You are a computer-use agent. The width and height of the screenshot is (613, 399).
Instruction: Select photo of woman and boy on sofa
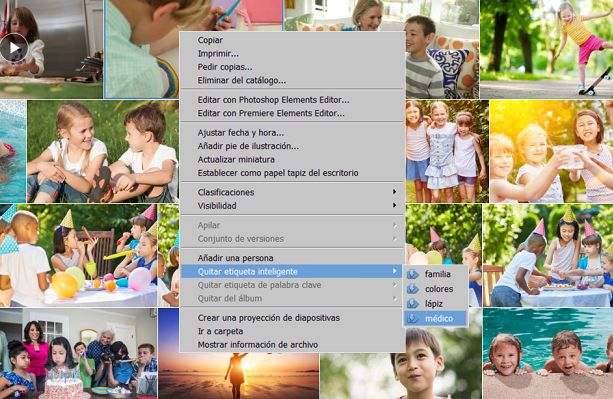point(442,49)
